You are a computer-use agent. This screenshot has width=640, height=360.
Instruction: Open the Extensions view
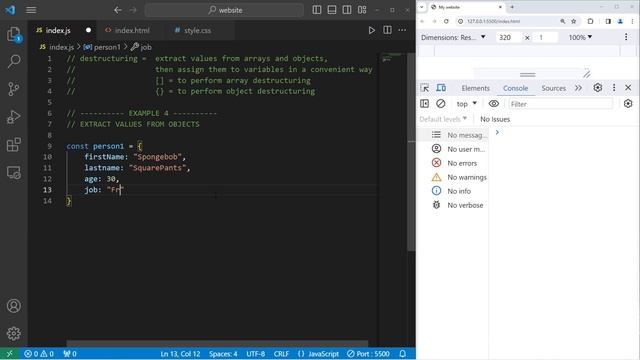coord(13,144)
